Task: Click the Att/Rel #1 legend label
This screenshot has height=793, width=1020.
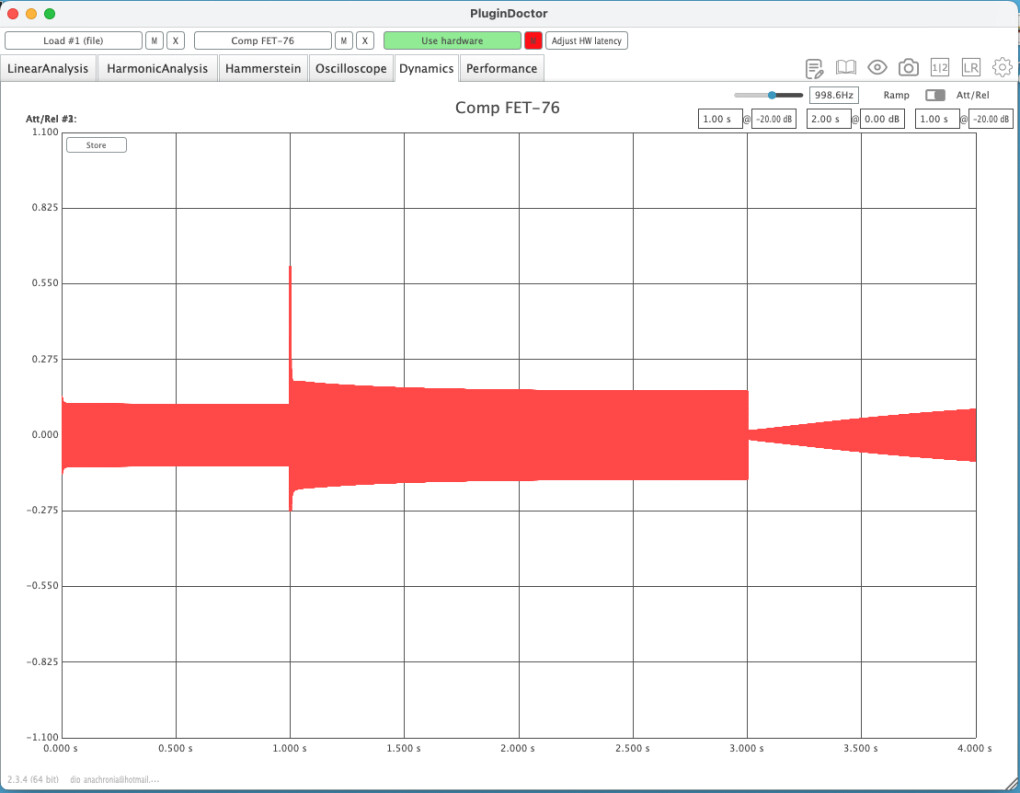Action: coord(51,119)
